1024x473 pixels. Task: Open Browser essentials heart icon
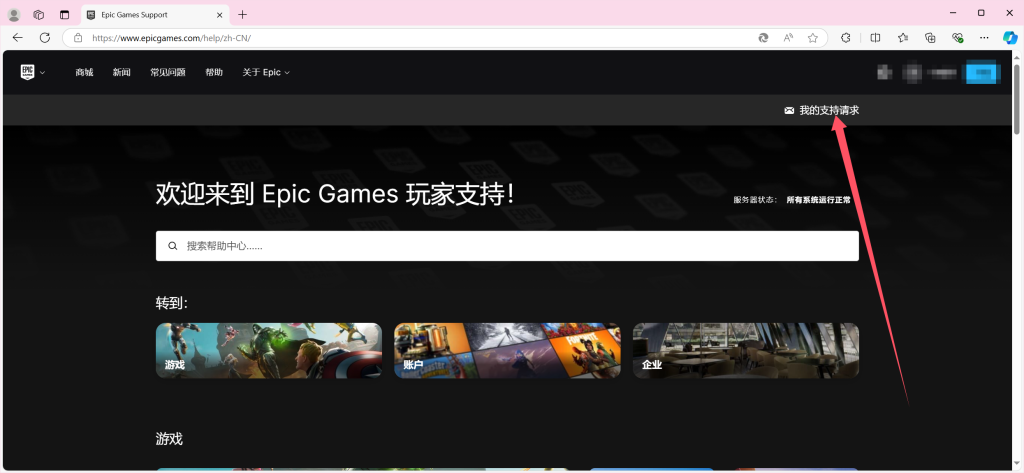tap(958, 38)
